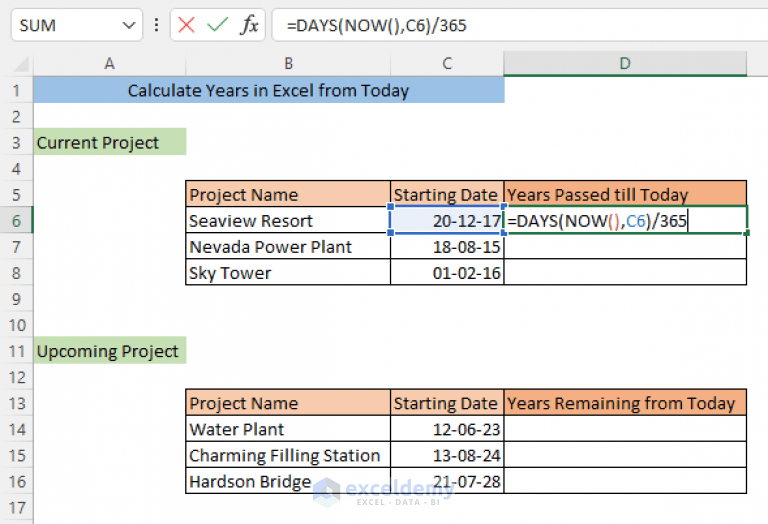This screenshot has width=768, height=524.
Task: Select row 16 header
Action: [17, 481]
